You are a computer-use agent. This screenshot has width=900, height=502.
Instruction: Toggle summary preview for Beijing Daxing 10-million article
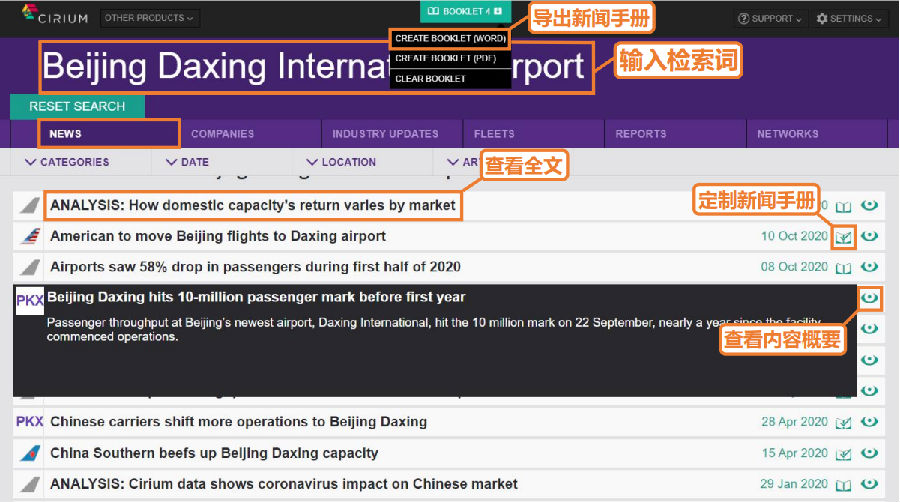click(x=870, y=298)
